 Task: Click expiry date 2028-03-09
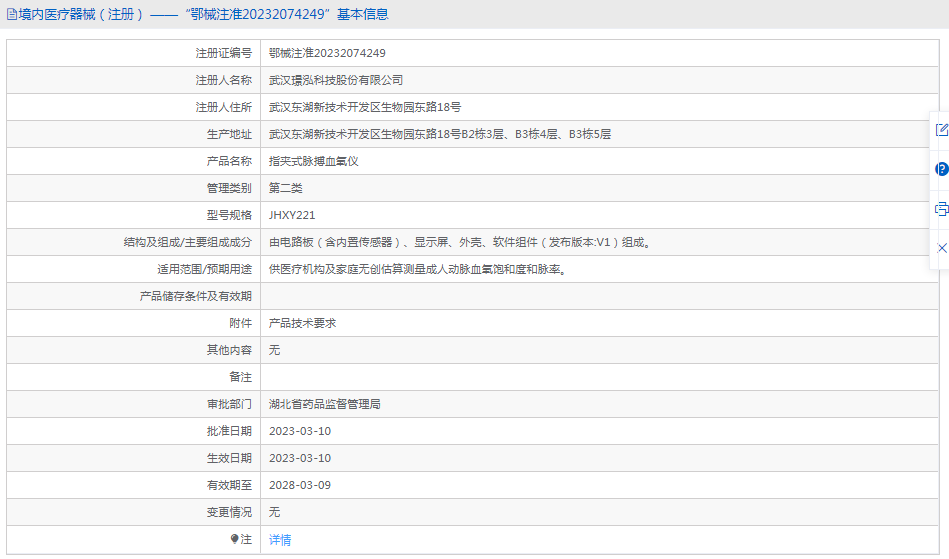coord(300,485)
